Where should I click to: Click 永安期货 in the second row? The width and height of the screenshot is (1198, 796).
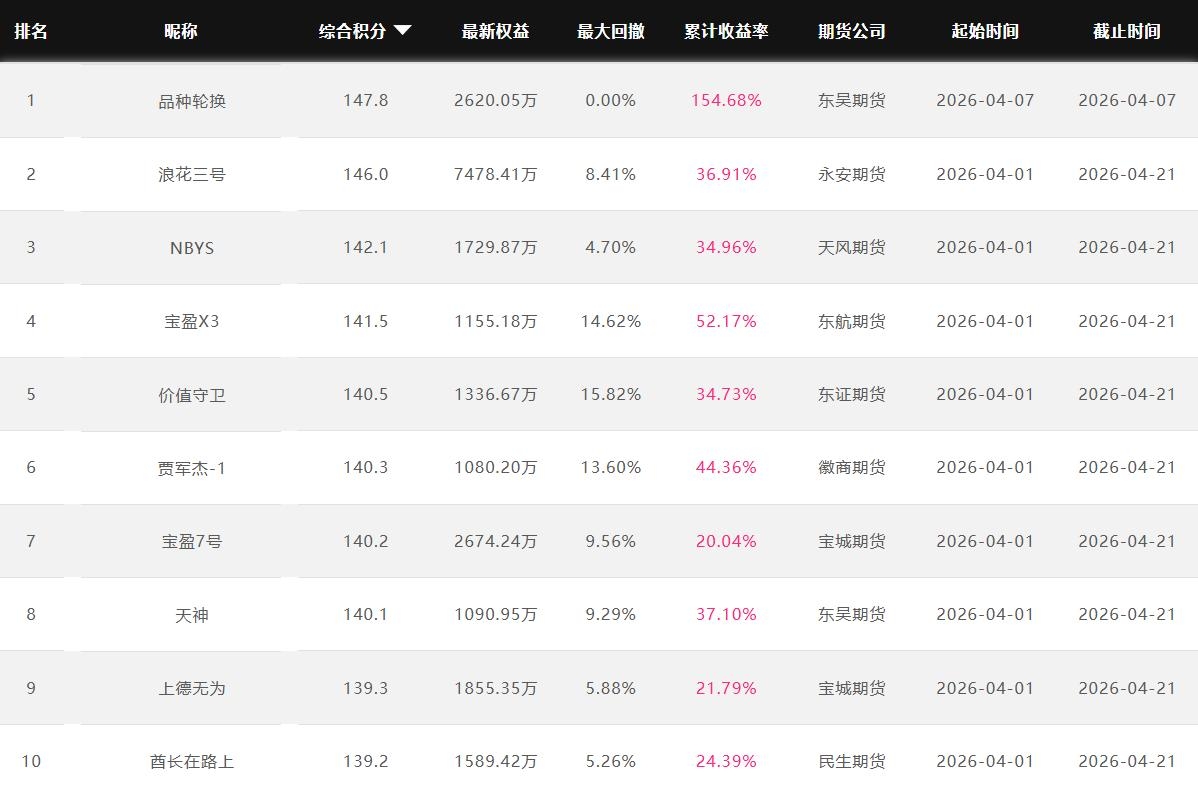coord(851,174)
